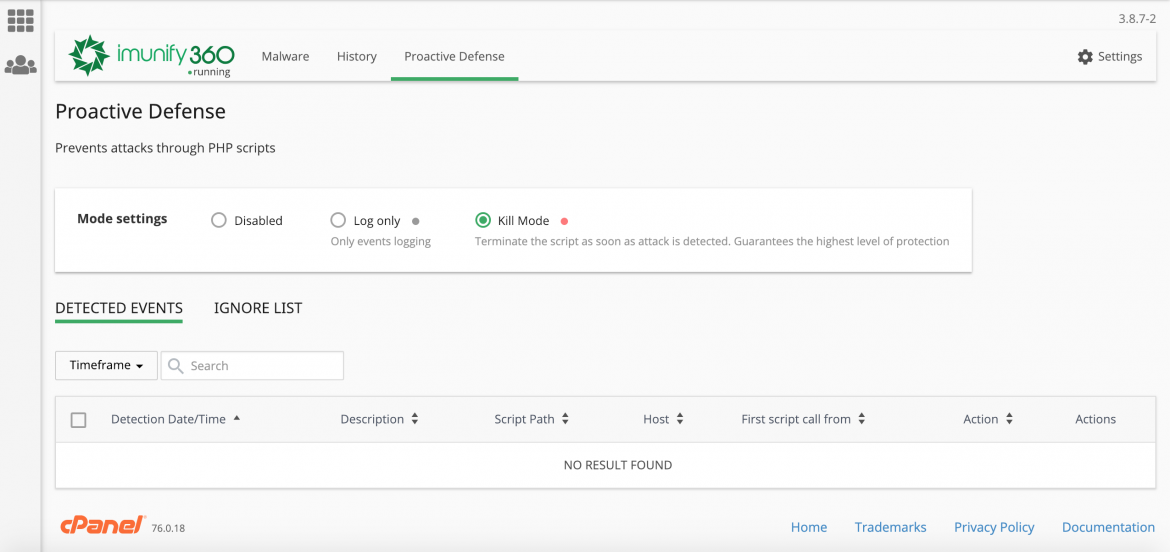This screenshot has height=552, width=1170.
Task: Select the Disabled mode radio button
Action: 219,220
